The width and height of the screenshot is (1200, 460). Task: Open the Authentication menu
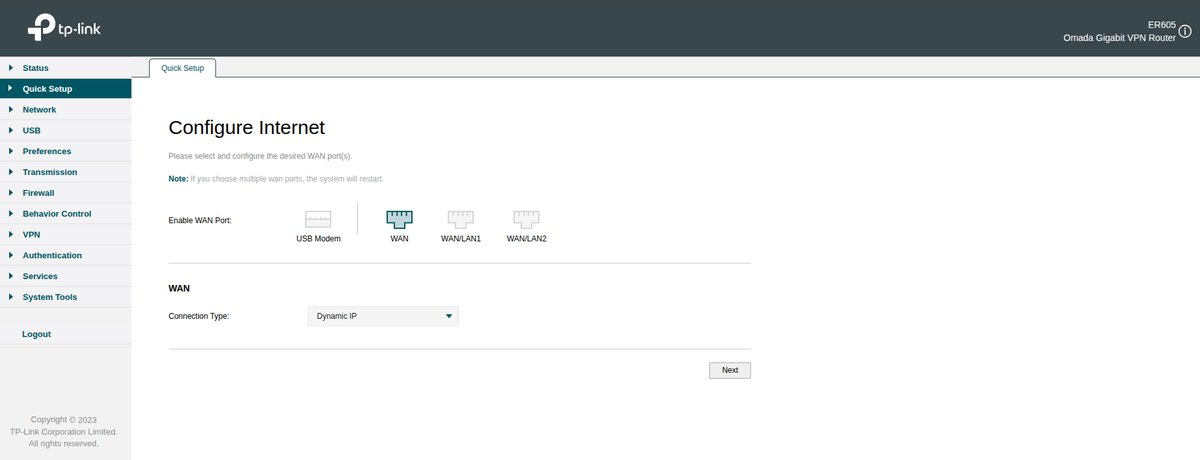tap(65, 255)
